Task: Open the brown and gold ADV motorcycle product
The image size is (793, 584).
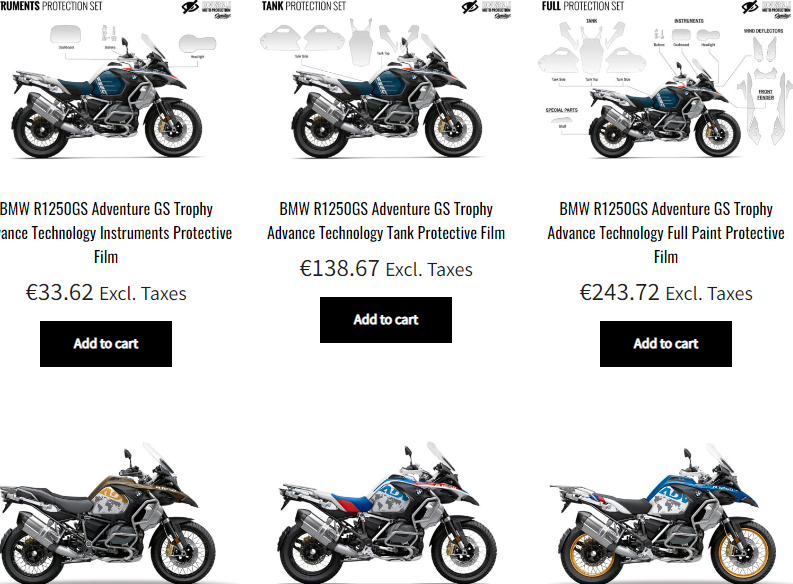Action: [107, 512]
